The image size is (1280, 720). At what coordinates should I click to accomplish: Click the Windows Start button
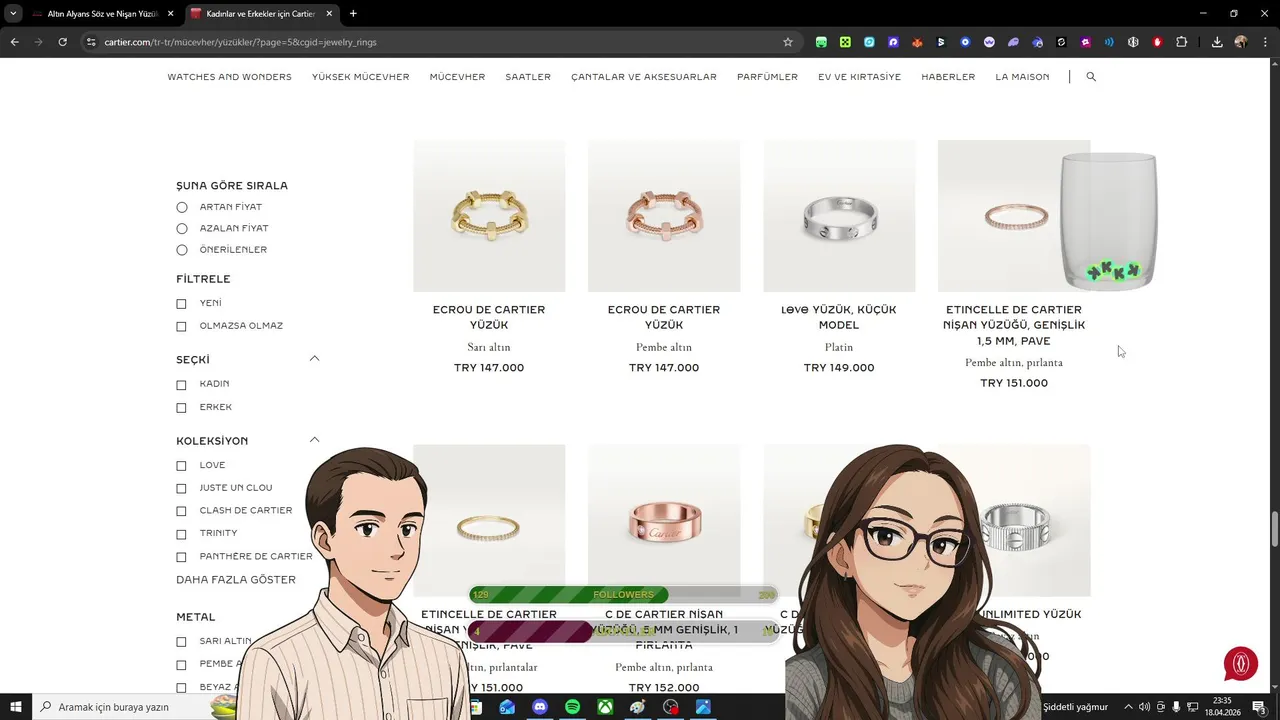16,707
